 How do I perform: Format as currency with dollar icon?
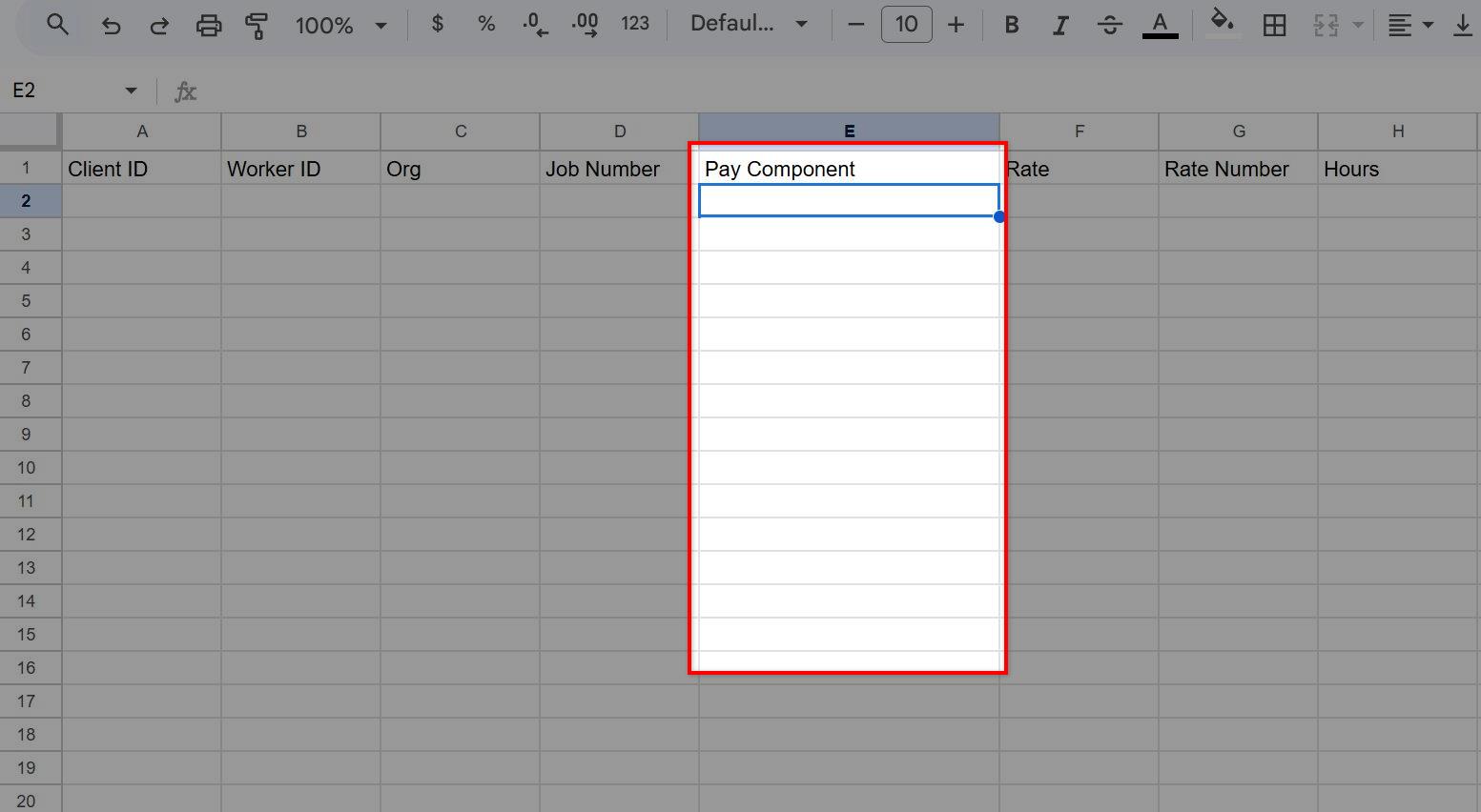pyautogui.click(x=438, y=24)
